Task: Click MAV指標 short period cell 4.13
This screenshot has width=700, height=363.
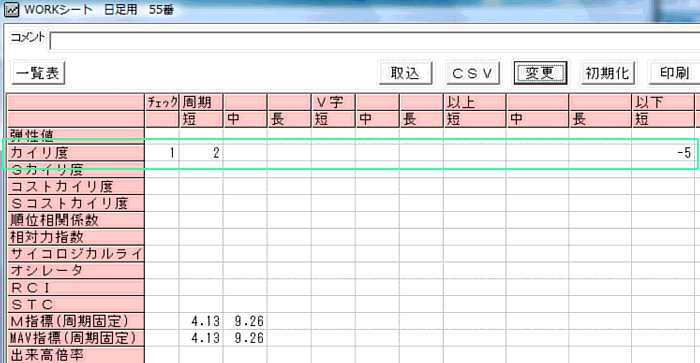Action: (x=201, y=338)
